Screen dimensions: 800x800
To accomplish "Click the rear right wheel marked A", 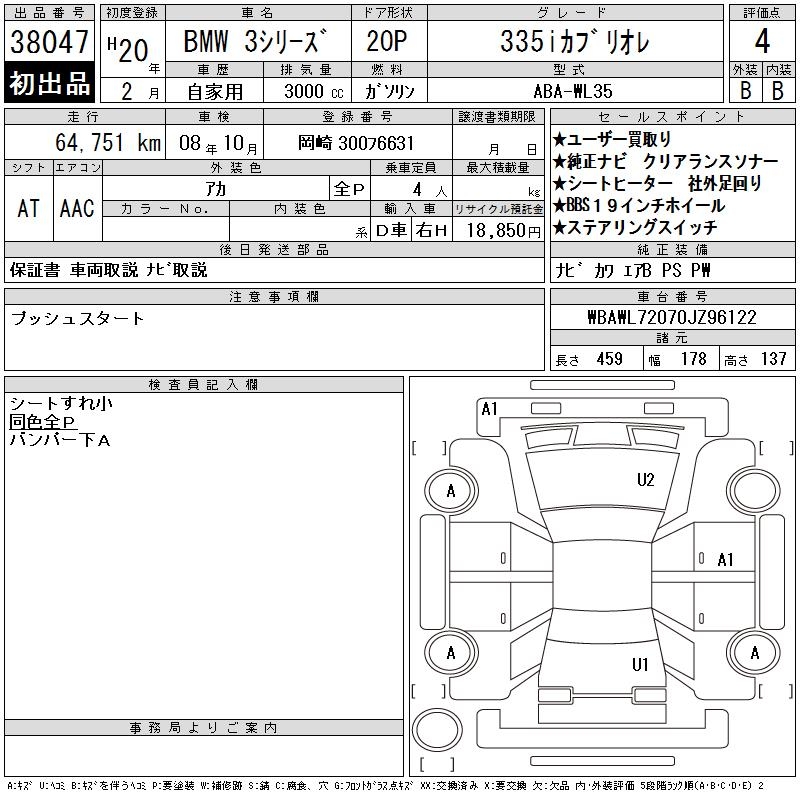I will point(754,652).
